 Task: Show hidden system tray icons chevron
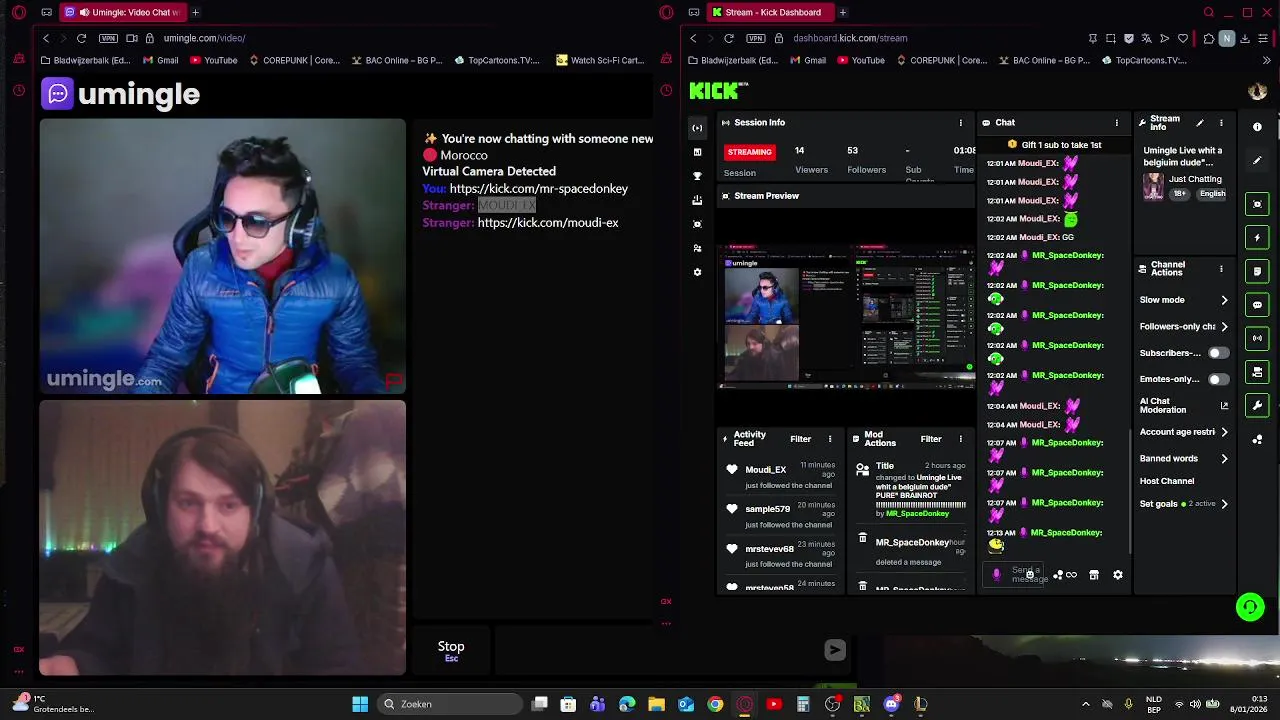coord(1086,704)
